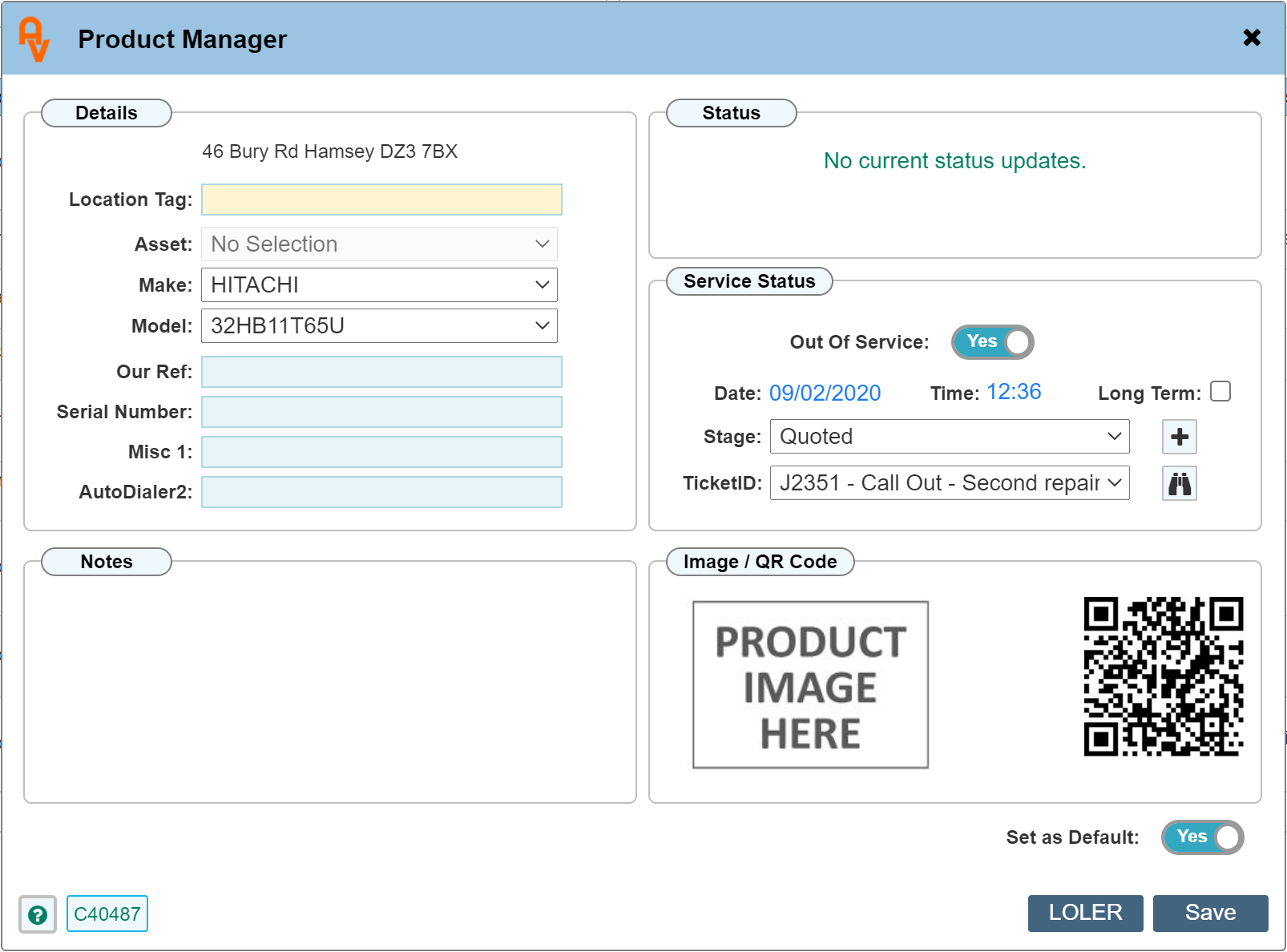Screen dimensions: 1287x952
Task: Click into the Misc 1 field
Action: point(381,452)
